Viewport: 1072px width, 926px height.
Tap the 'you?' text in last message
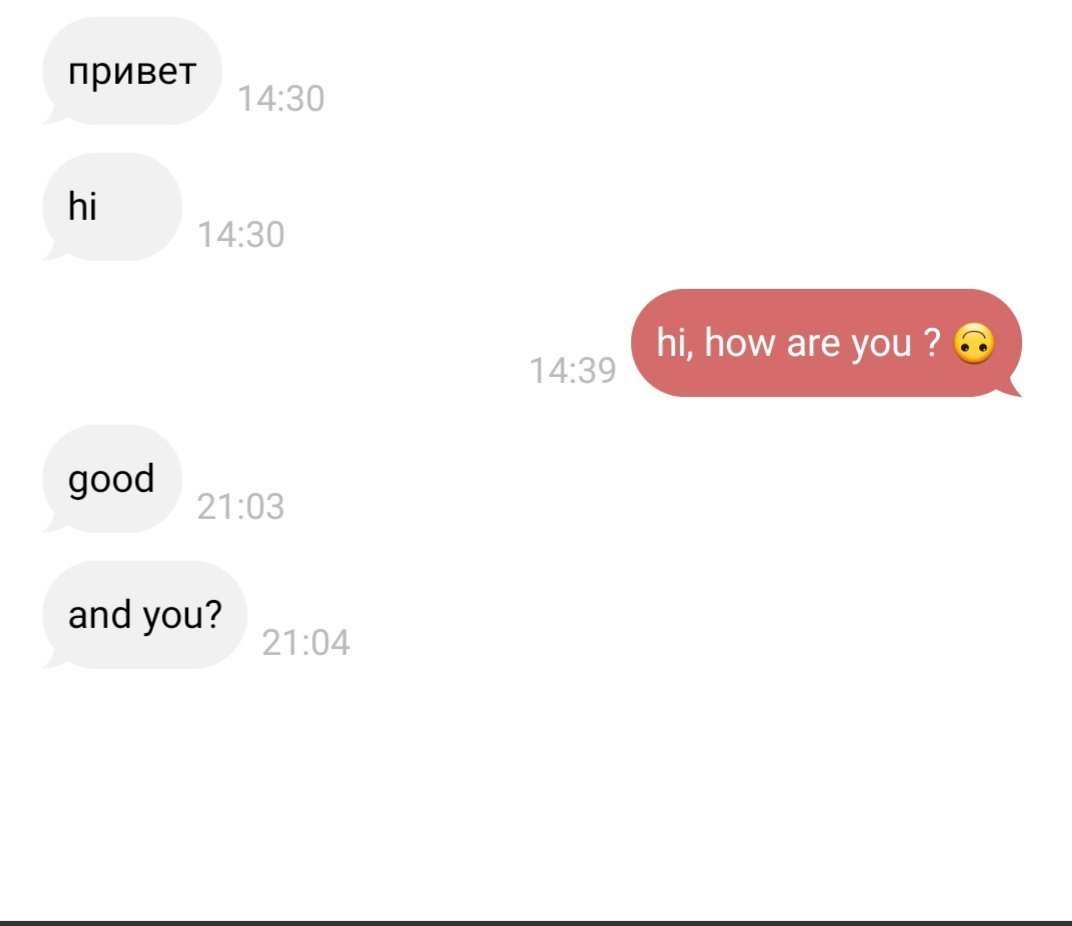point(183,616)
